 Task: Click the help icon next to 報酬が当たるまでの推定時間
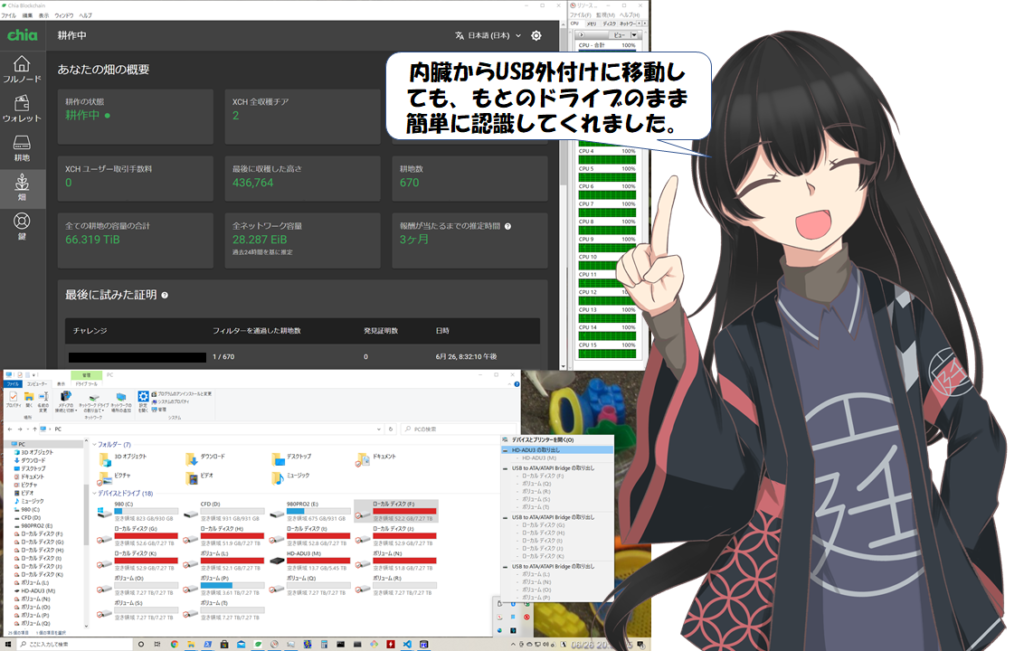507,226
